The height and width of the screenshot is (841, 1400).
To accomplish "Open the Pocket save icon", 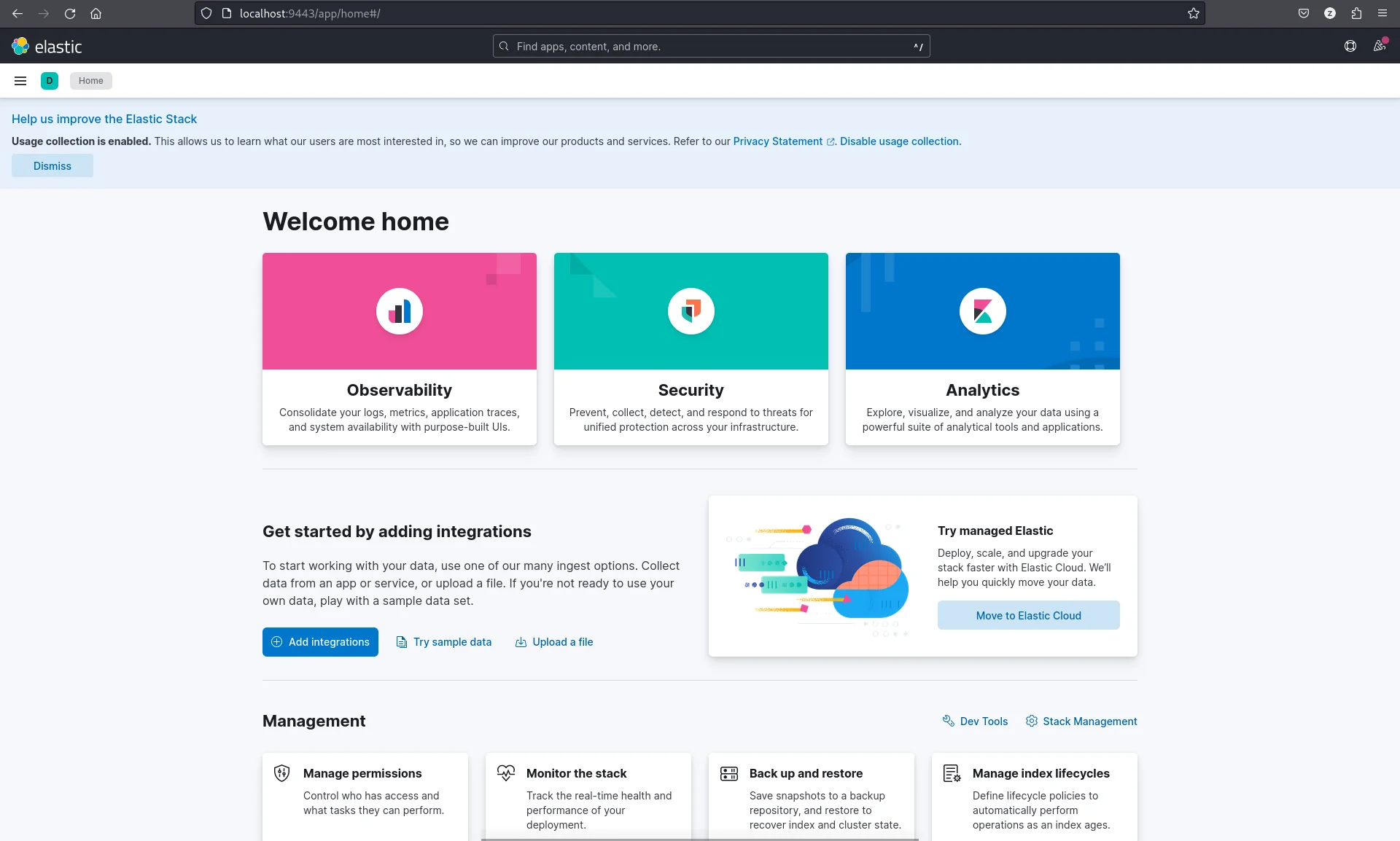I will 1304,13.
